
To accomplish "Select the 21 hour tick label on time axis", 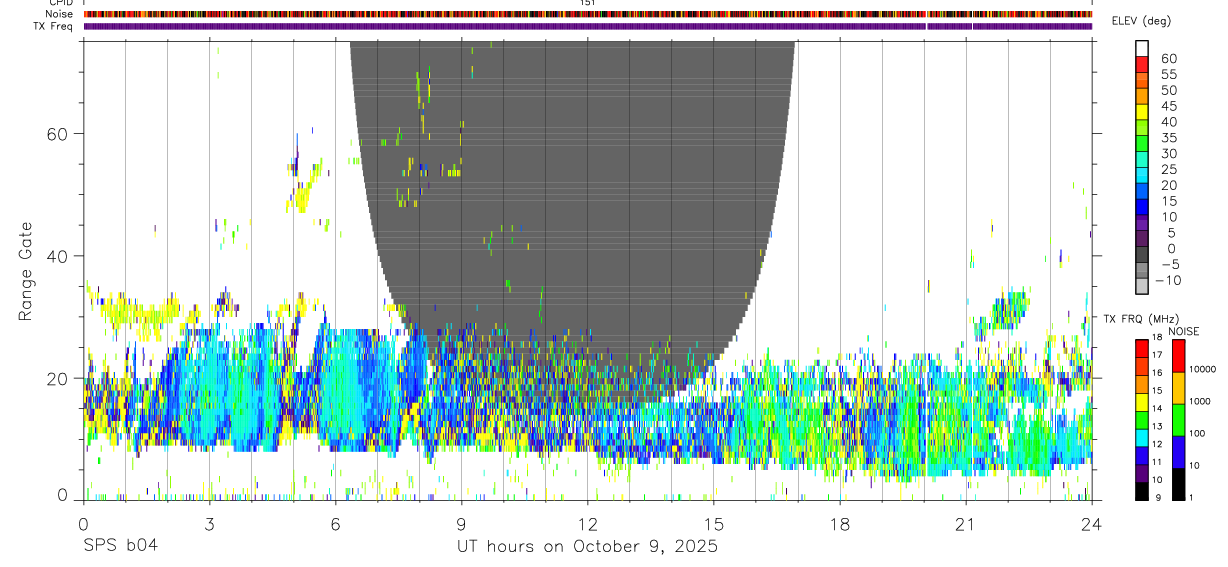I will 966,524.
